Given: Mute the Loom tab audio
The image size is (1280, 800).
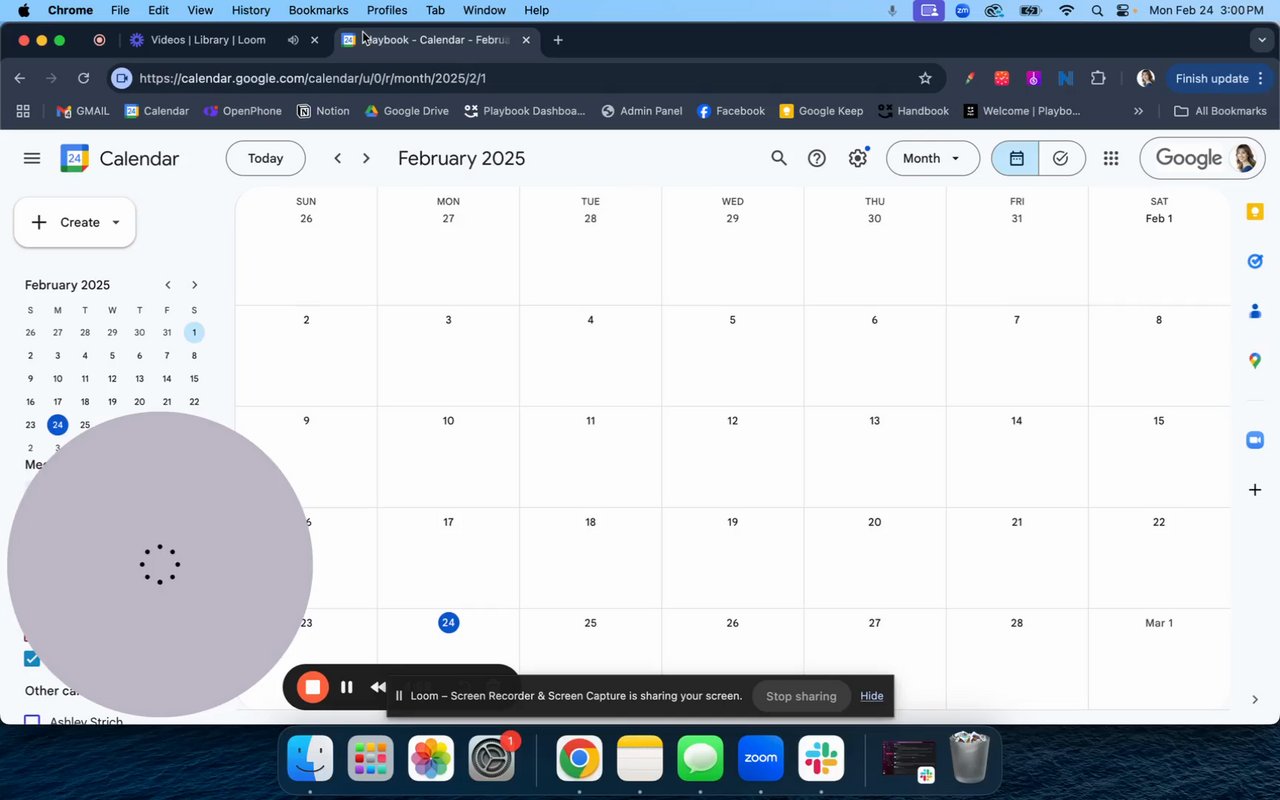Looking at the screenshot, I should pos(292,40).
